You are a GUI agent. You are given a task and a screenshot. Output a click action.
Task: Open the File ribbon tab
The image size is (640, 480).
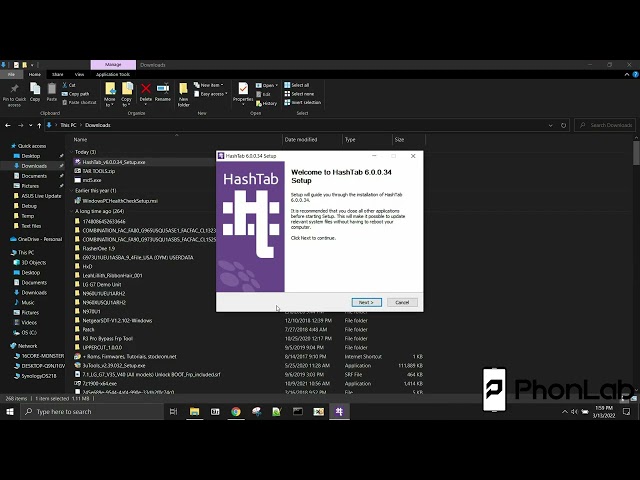(11, 74)
